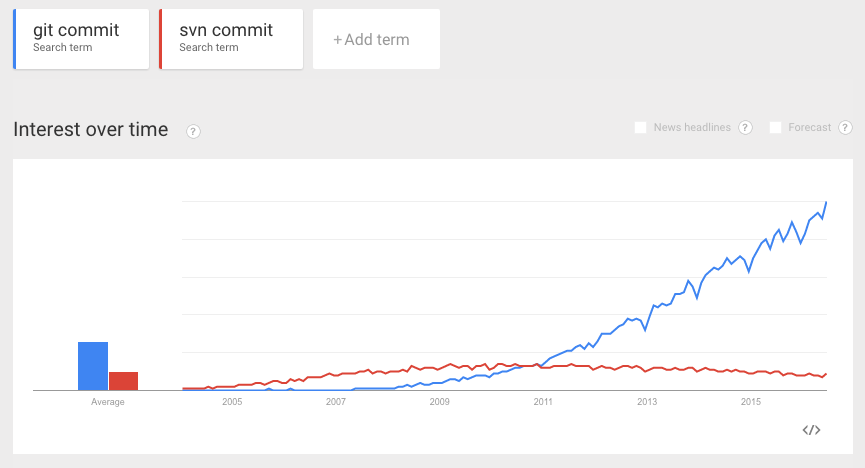Click the 2015 label on time axis
The image size is (865, 468).
(x=751, y=402)
